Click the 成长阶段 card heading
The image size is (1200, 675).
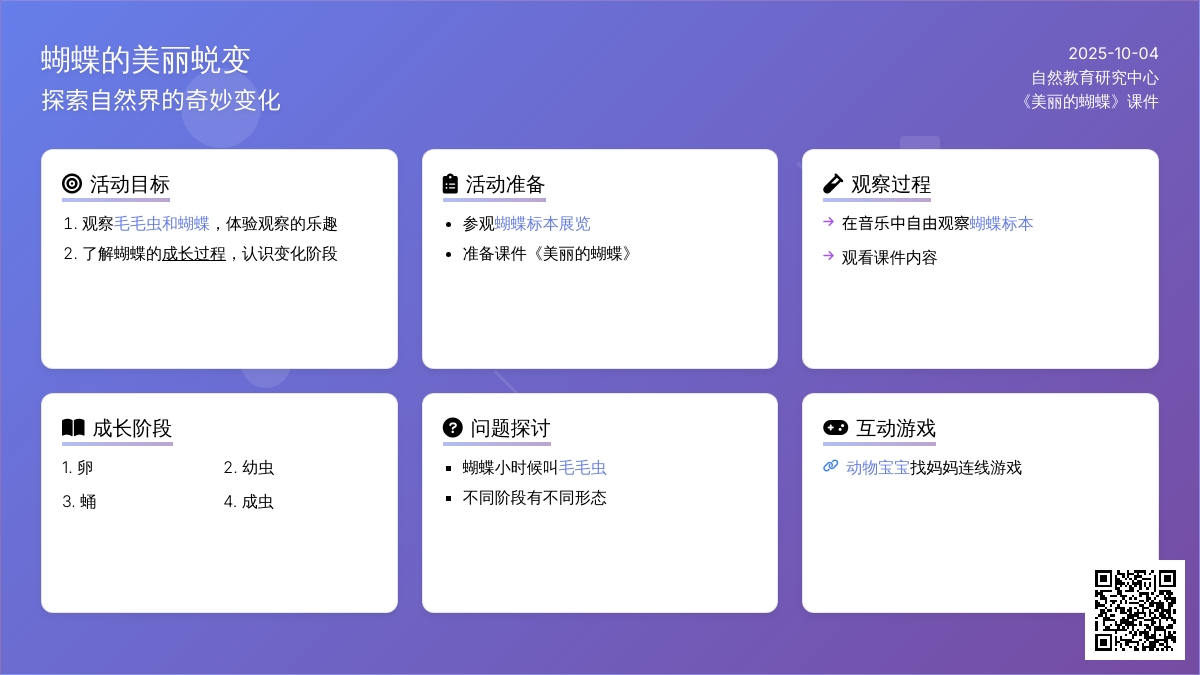[x=132, y=428]
